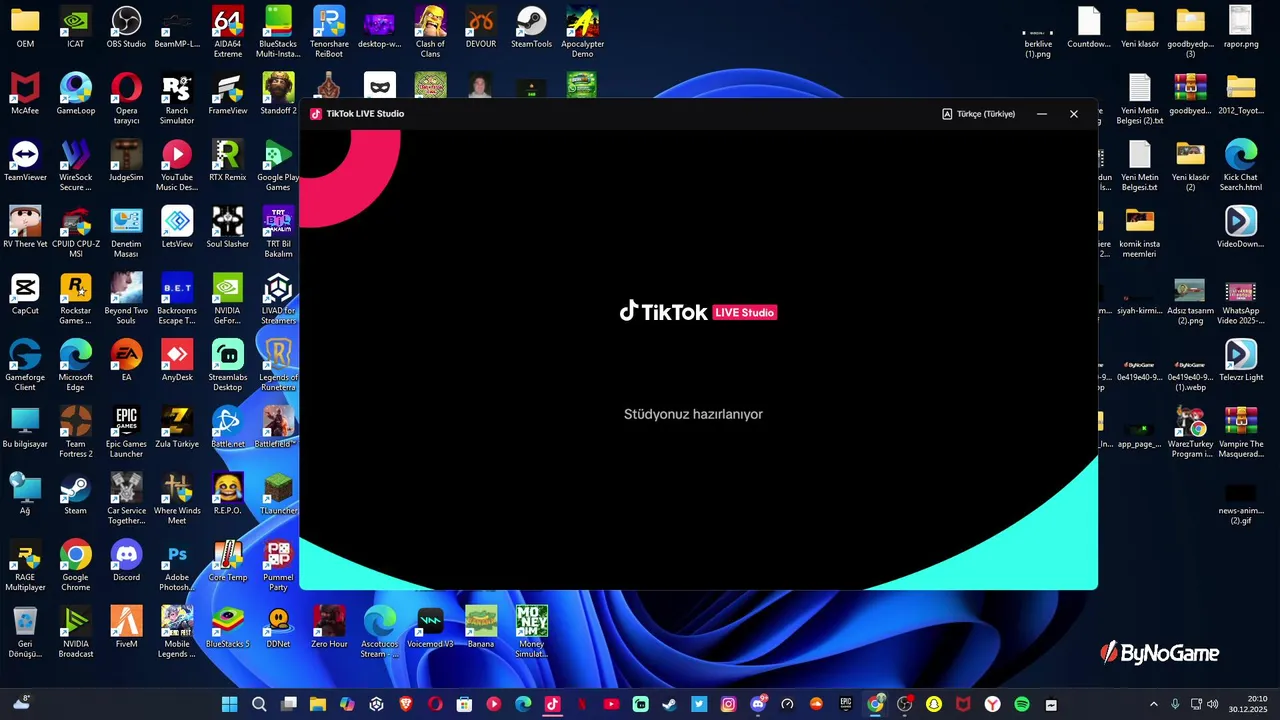Open Brave browser from taskbar
The width and height of the screenshot is (1280, 720).
405,704
